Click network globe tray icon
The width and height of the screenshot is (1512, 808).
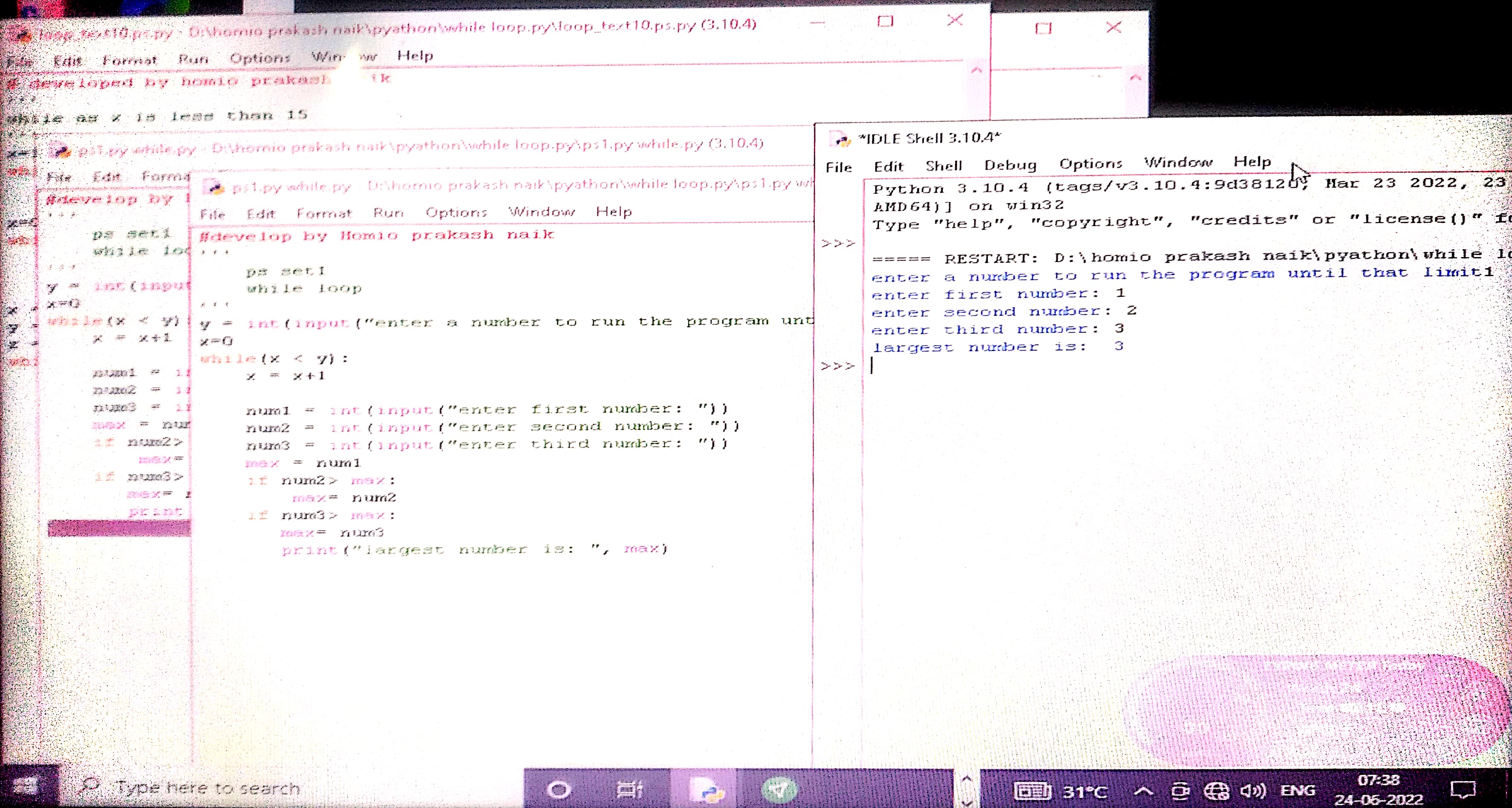1216,791
